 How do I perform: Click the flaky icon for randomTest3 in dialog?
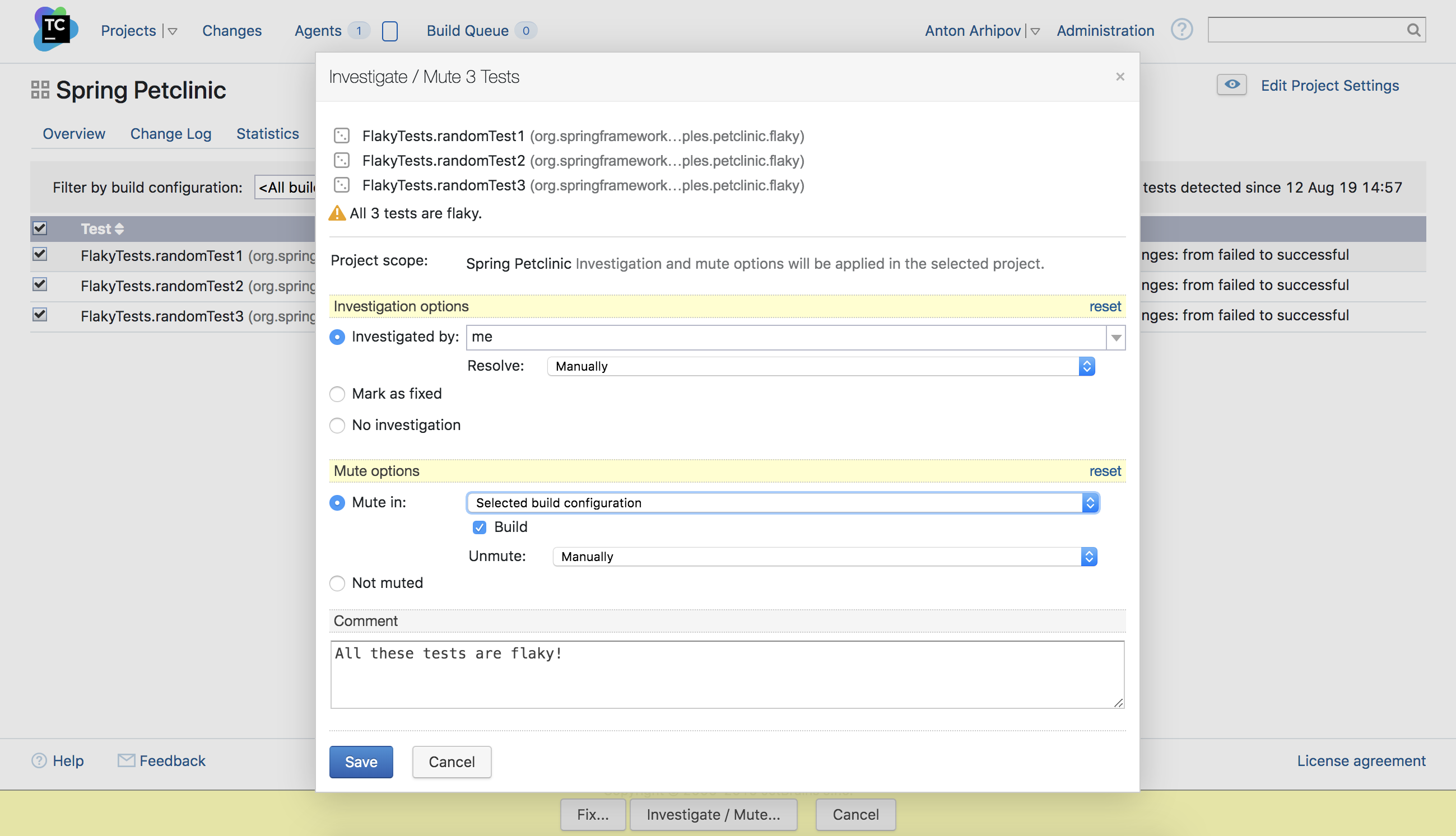342,185
